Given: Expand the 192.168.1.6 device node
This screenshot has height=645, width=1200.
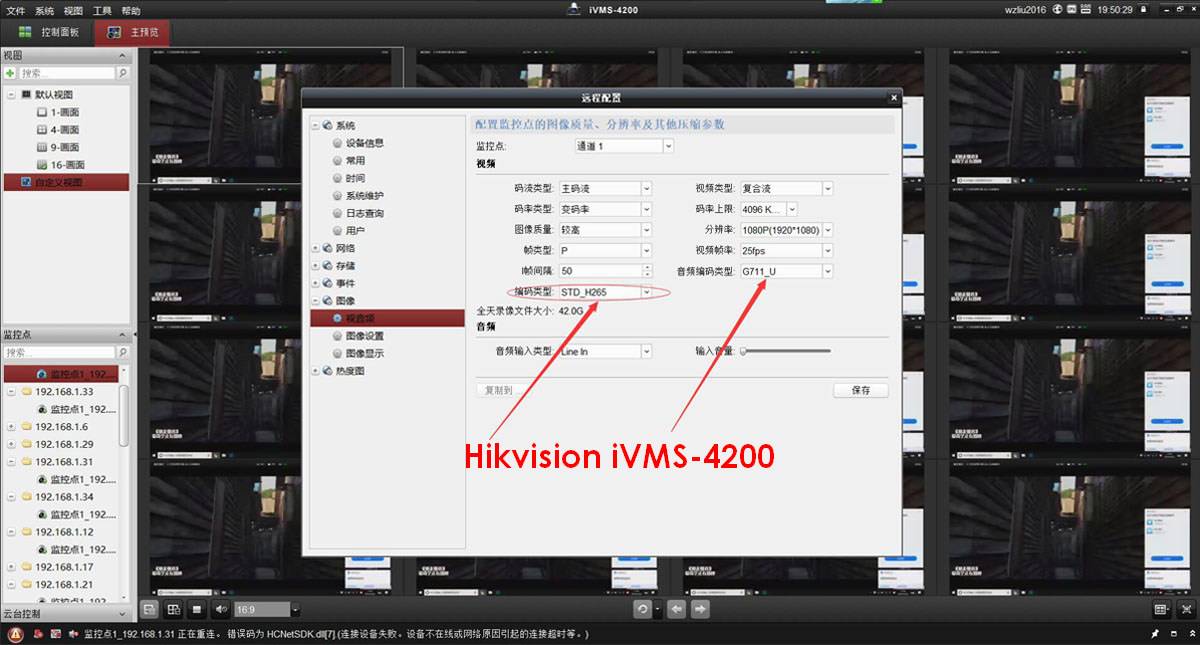Looking at the screenshot, I should tap(11, 426).
